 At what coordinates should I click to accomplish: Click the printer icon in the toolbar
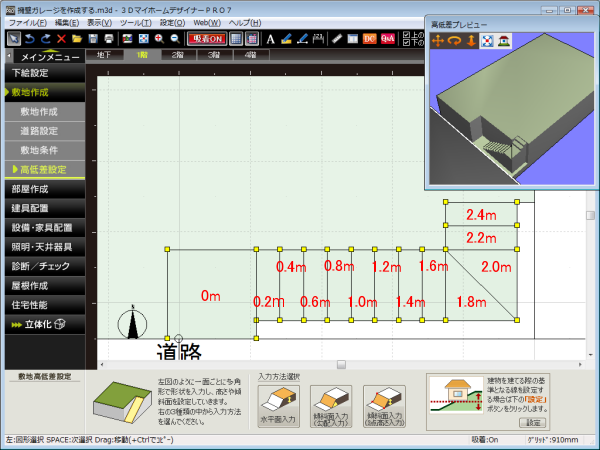click(x=109, y=38)
